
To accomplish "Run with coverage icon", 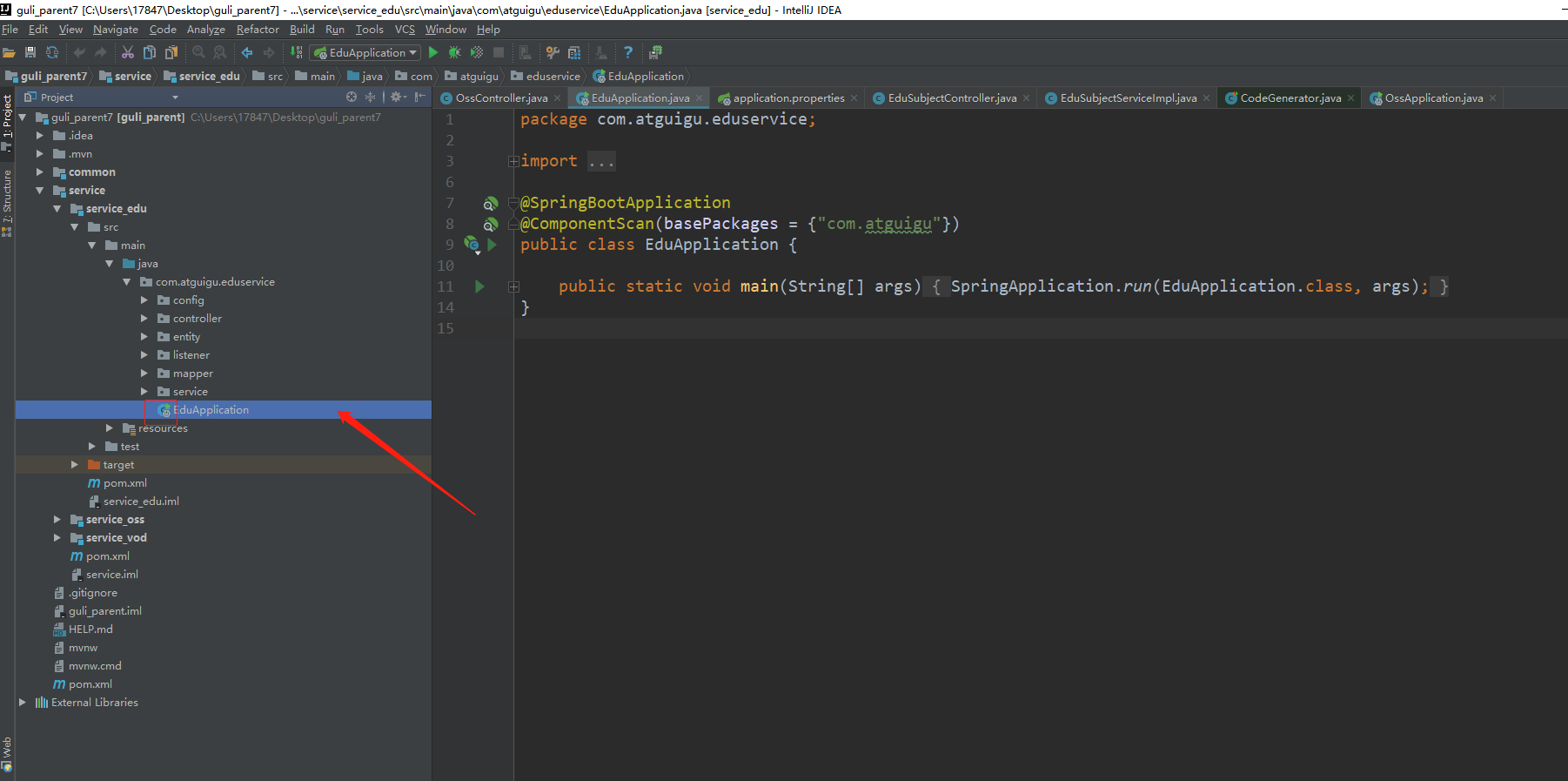I will pyautogui.click(x=477, y=52).
